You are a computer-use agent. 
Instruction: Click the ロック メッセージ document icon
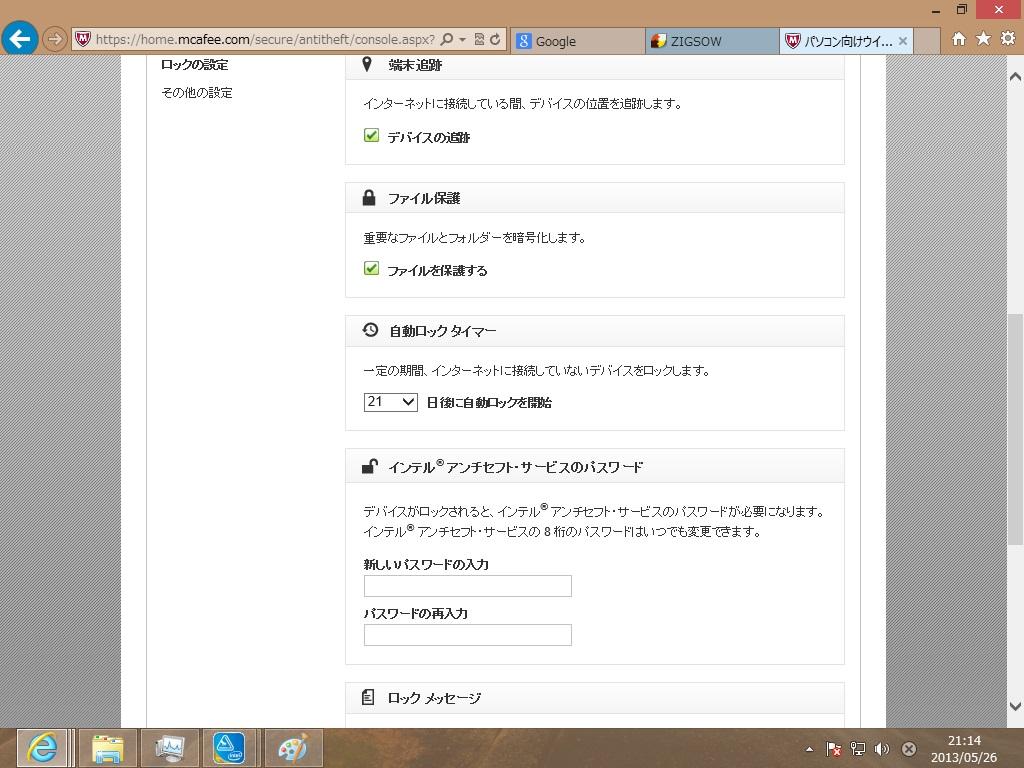(x=368, y=697)
